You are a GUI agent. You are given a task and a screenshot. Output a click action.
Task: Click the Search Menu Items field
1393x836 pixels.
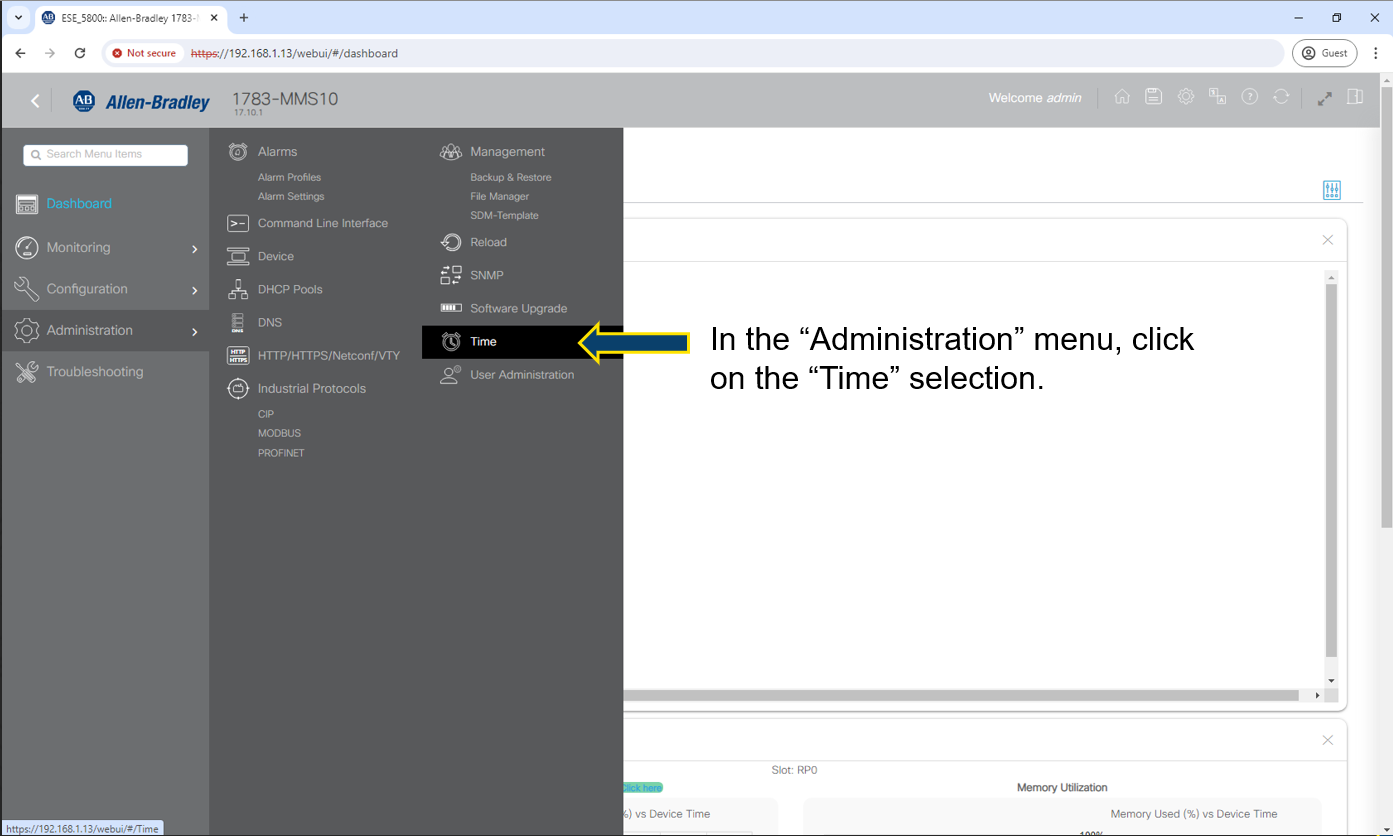pyautogui.click(x=106, y=155)
